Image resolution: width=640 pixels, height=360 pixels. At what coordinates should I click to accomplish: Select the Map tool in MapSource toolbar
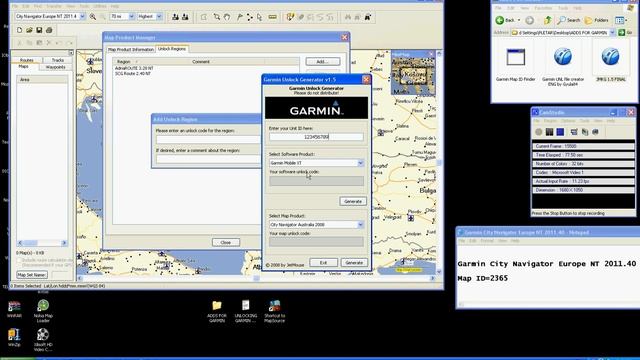[204, 17]
